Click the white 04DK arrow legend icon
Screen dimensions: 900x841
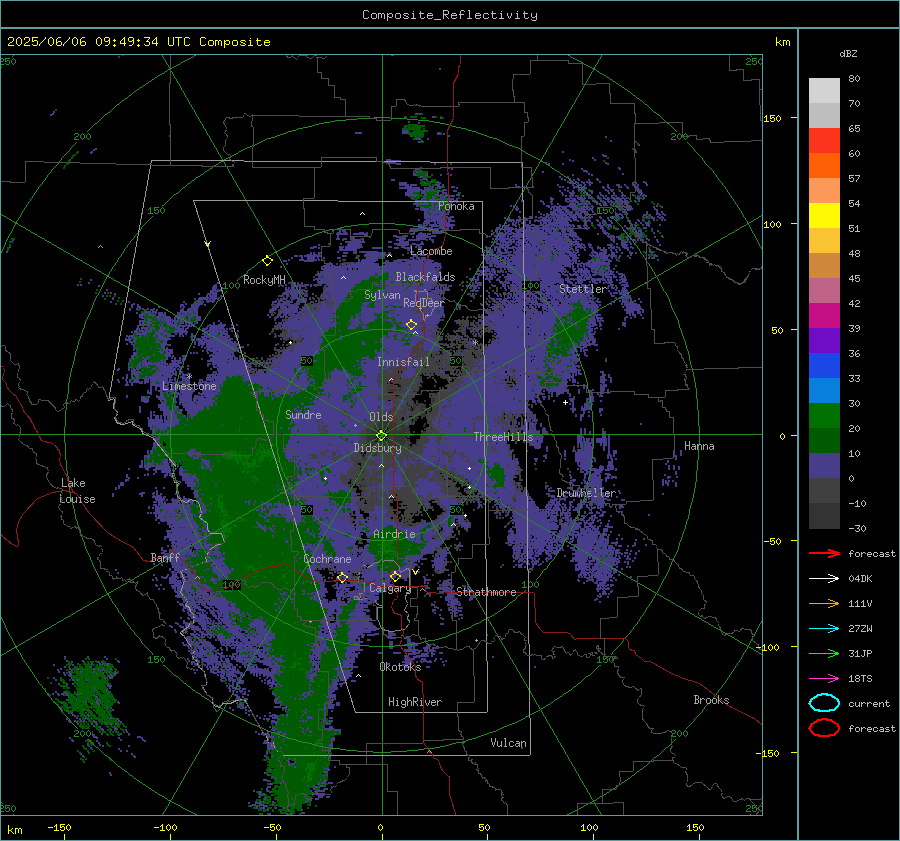[x=824, y=578]
